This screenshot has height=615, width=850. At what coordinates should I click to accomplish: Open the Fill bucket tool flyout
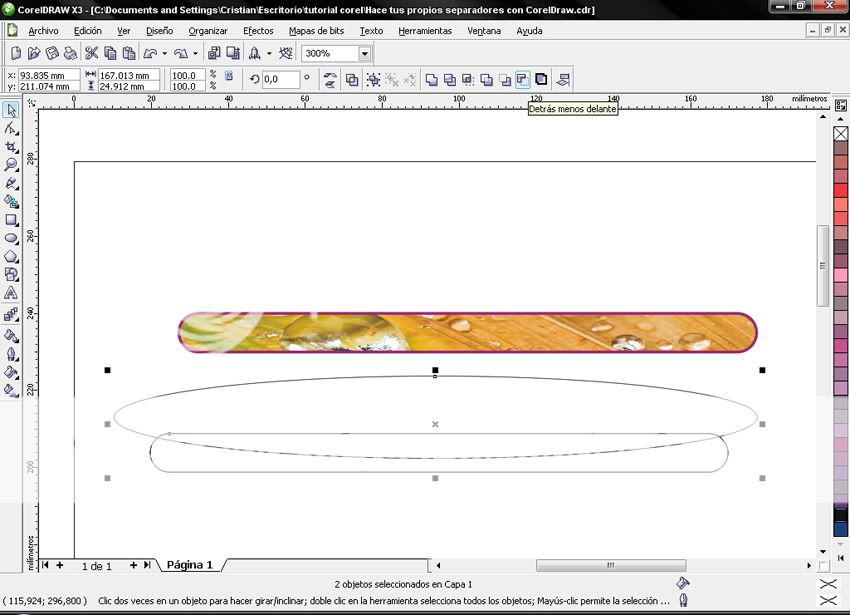(x=11, y=372)
